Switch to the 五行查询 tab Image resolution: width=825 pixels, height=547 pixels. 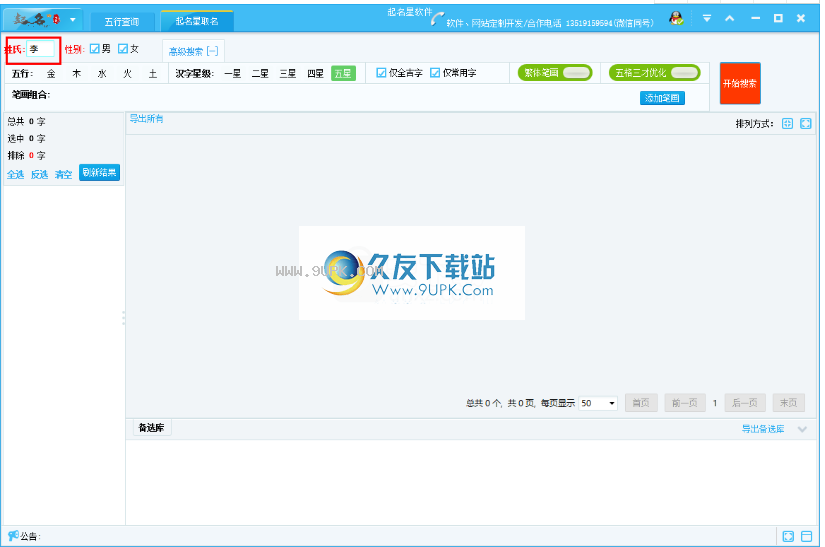point(122,22)
